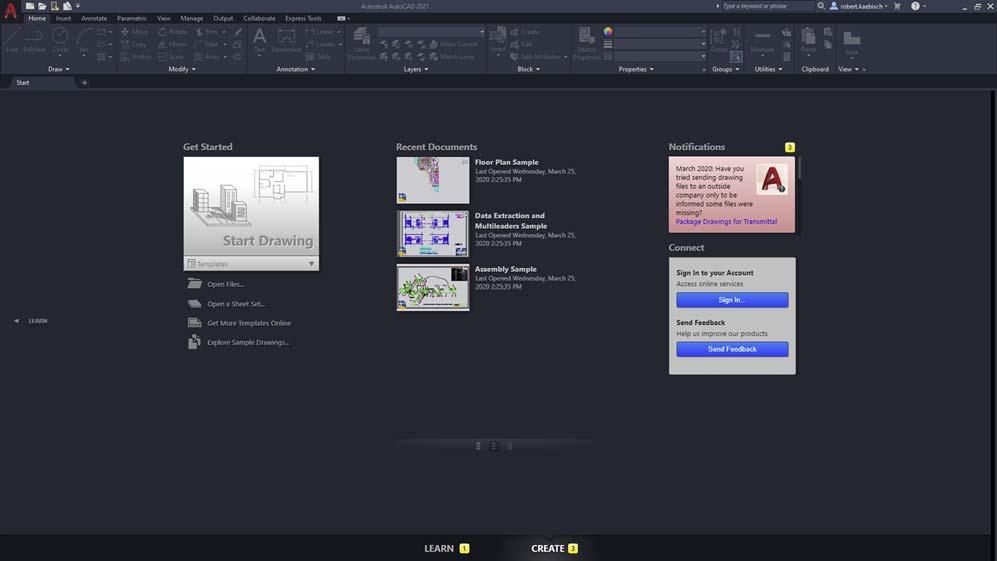Open the Floor Plan Sample thumbnail
997x561 pixels.
point(433,180)
